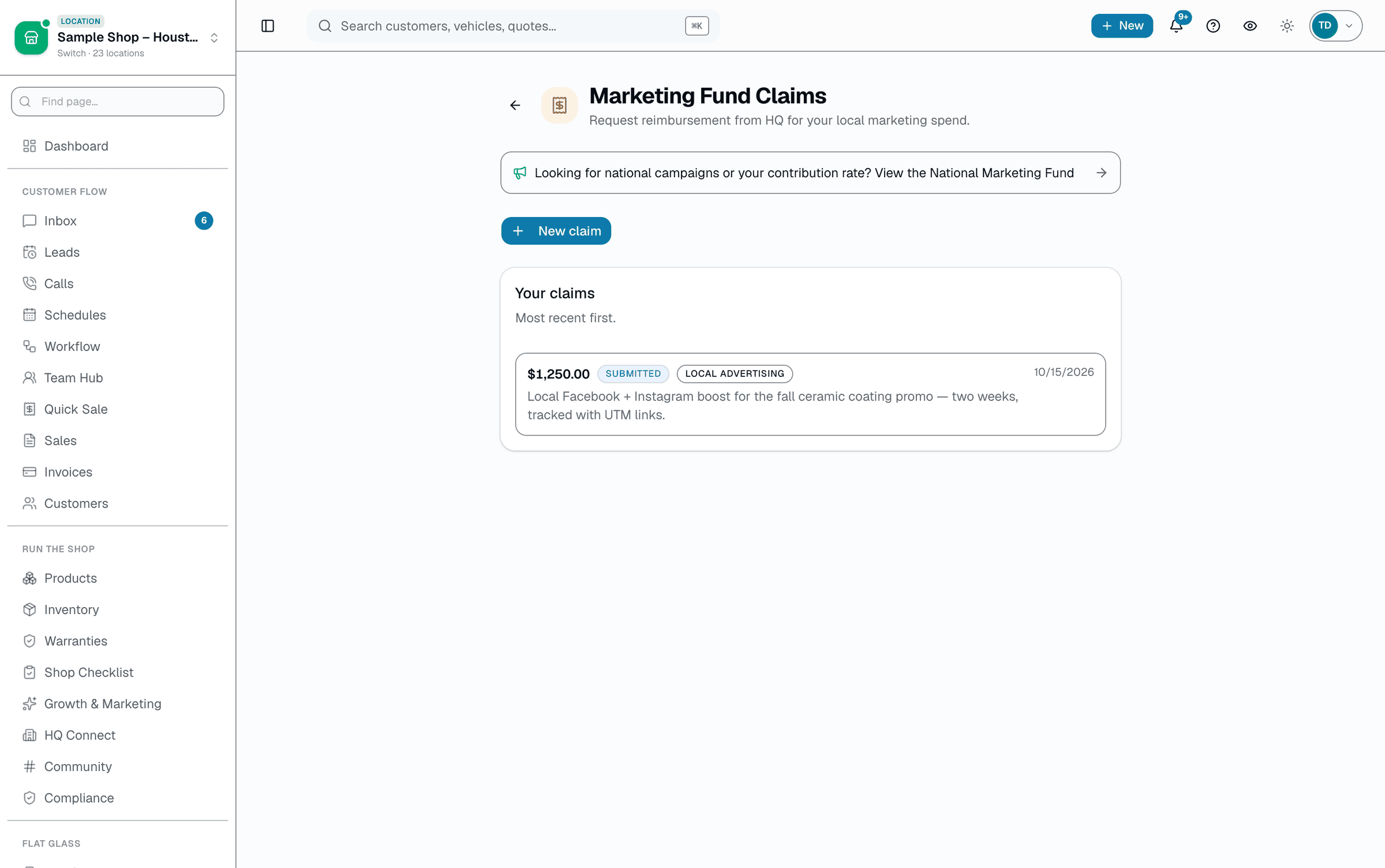Open Shop Checklist

pos(118,672)
